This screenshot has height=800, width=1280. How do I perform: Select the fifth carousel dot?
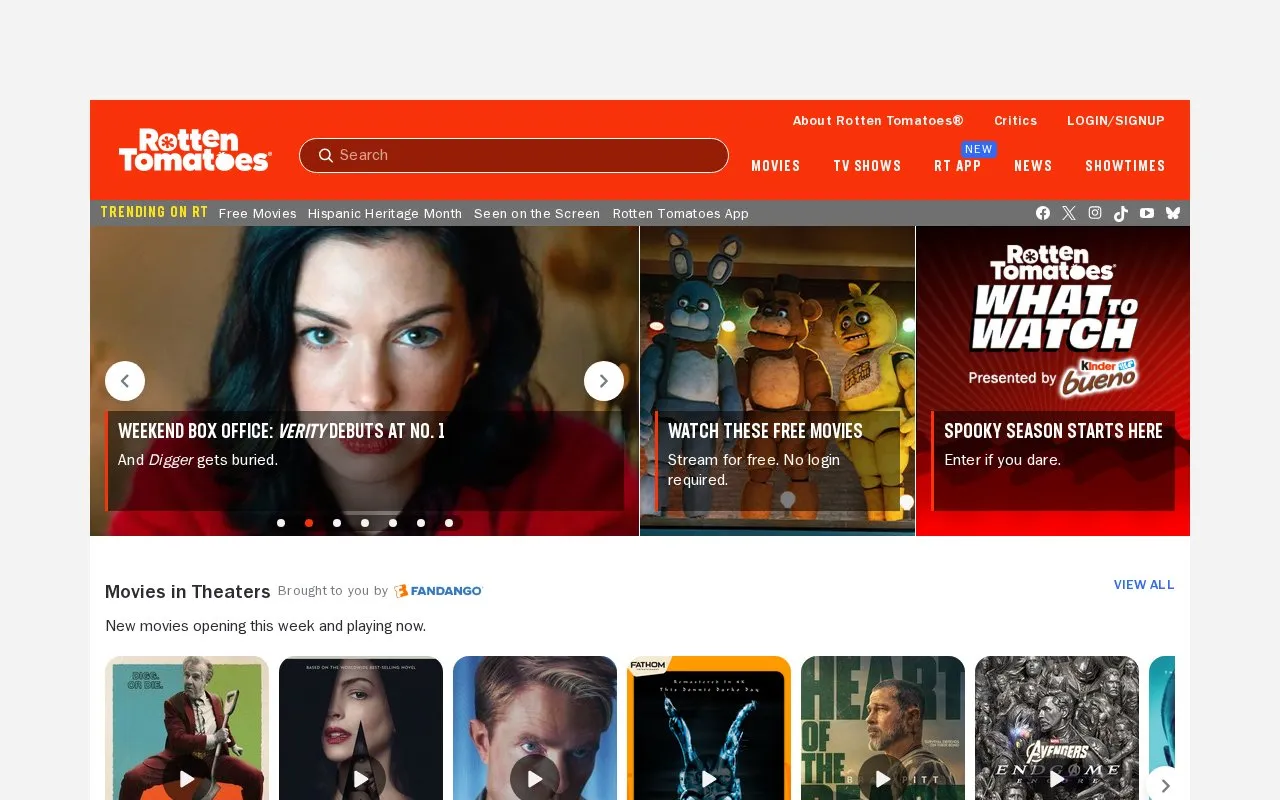click(393, 523)
